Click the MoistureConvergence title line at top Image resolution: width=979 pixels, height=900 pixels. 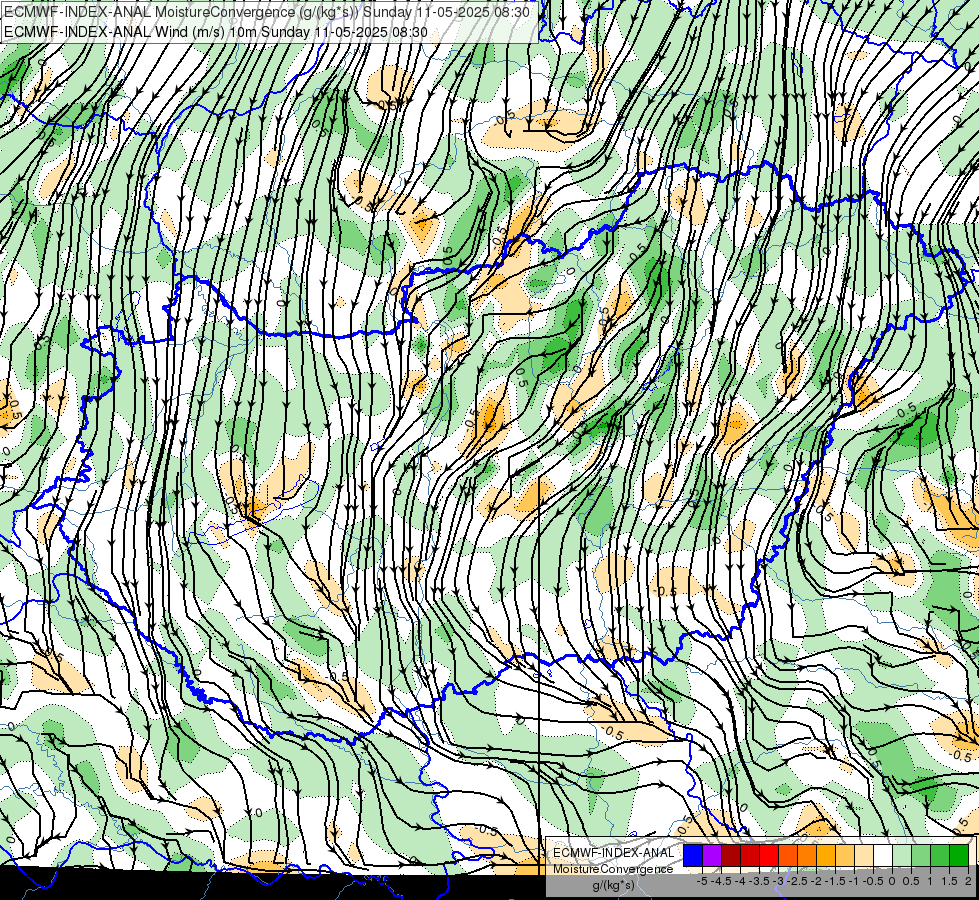coord(267,12)
